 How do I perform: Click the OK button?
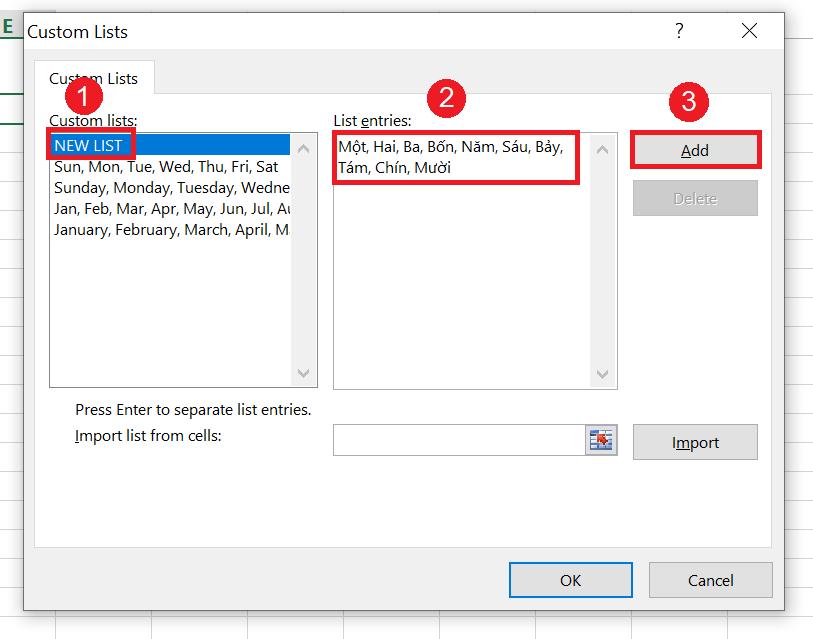tap(570, 580)
